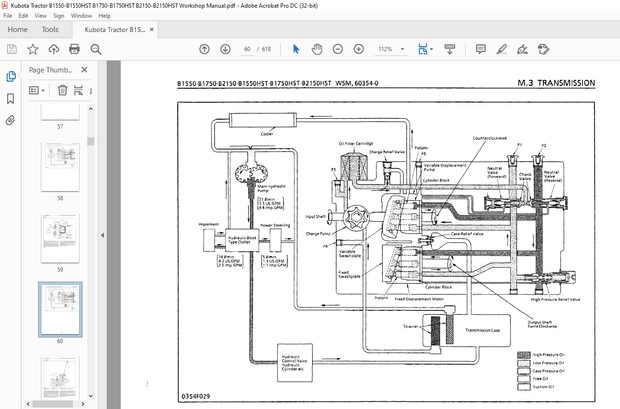Open thumbnail options dropdown menu
The height and width of the screenshot is (409, 620).
pos(37,90)
